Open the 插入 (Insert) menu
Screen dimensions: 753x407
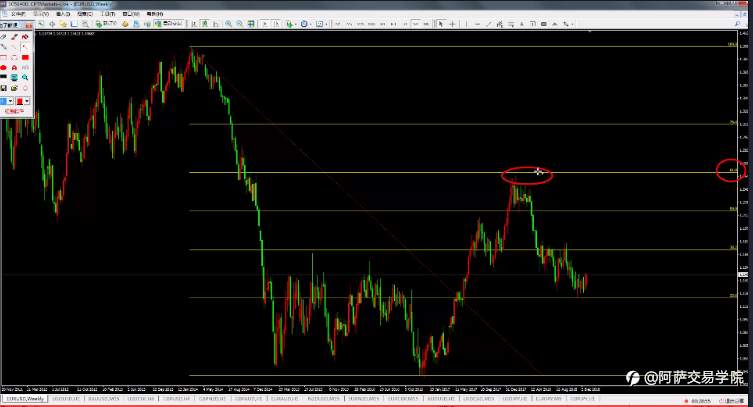[63, 14]
